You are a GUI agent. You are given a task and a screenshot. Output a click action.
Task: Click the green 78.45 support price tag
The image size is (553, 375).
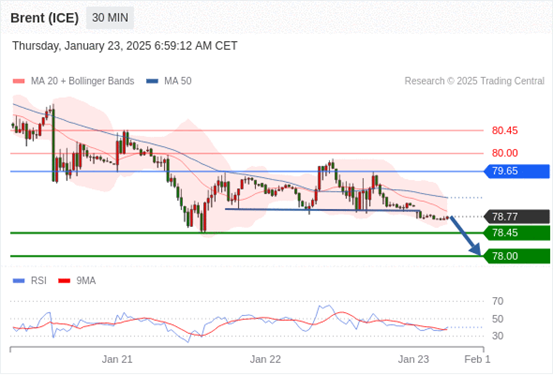tap(517, 233)
